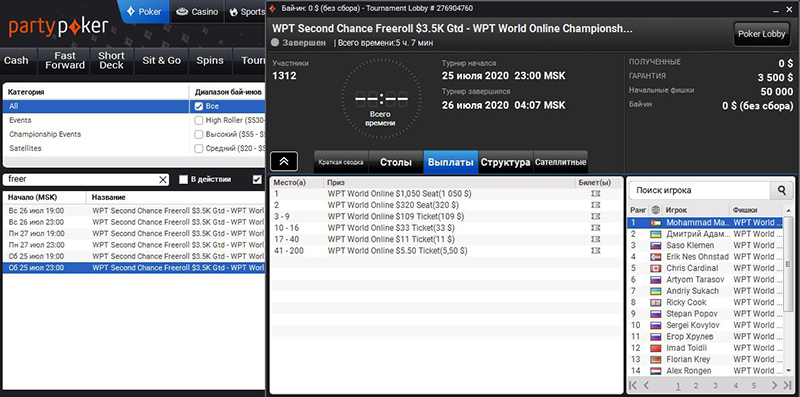Click the Poker Lobby button
The height and width of the screenshot is (397, 800).
coord(761,35)
